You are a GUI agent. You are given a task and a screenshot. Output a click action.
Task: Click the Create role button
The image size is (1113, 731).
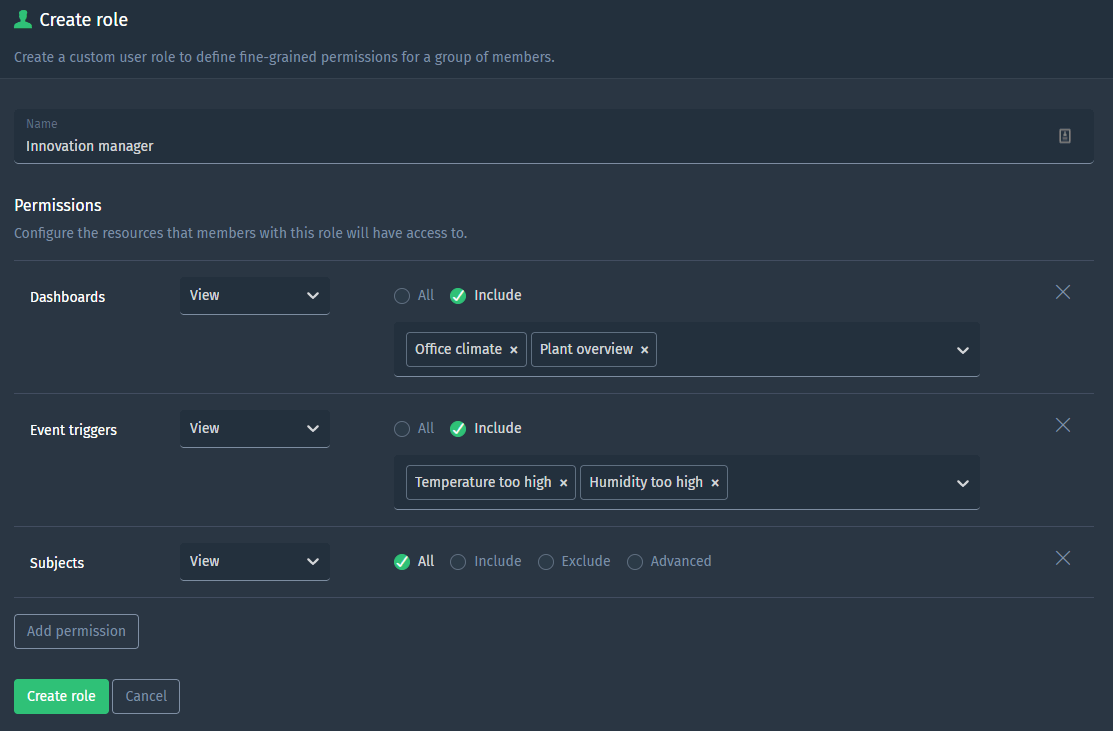[61, 696]
